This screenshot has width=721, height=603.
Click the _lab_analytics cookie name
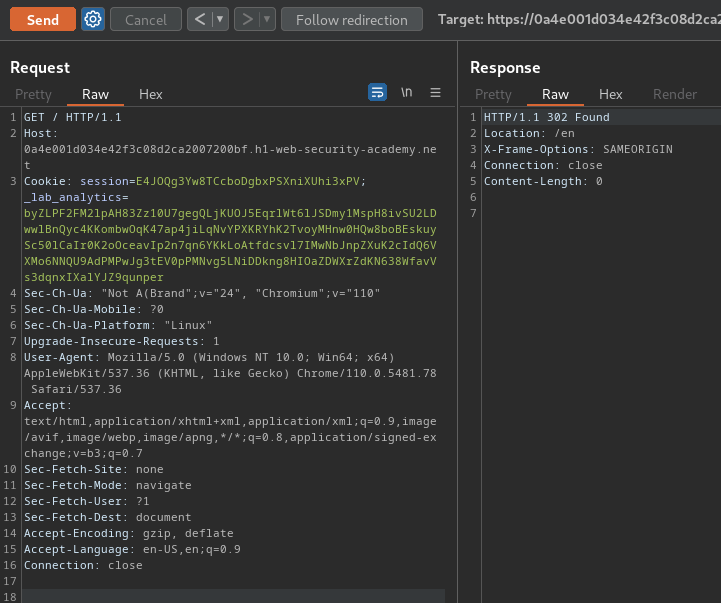click(73, 197)
